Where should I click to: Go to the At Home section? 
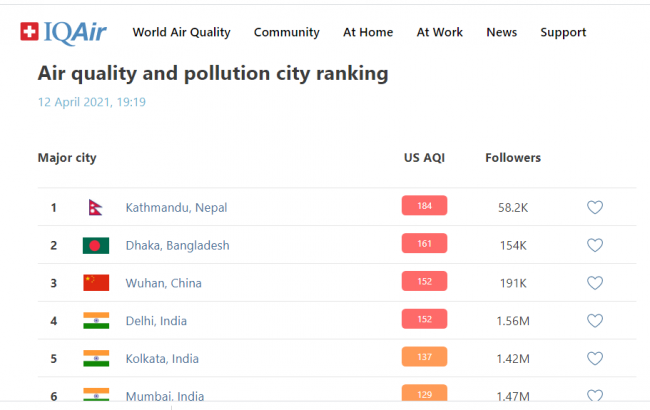tap(368, 32)
